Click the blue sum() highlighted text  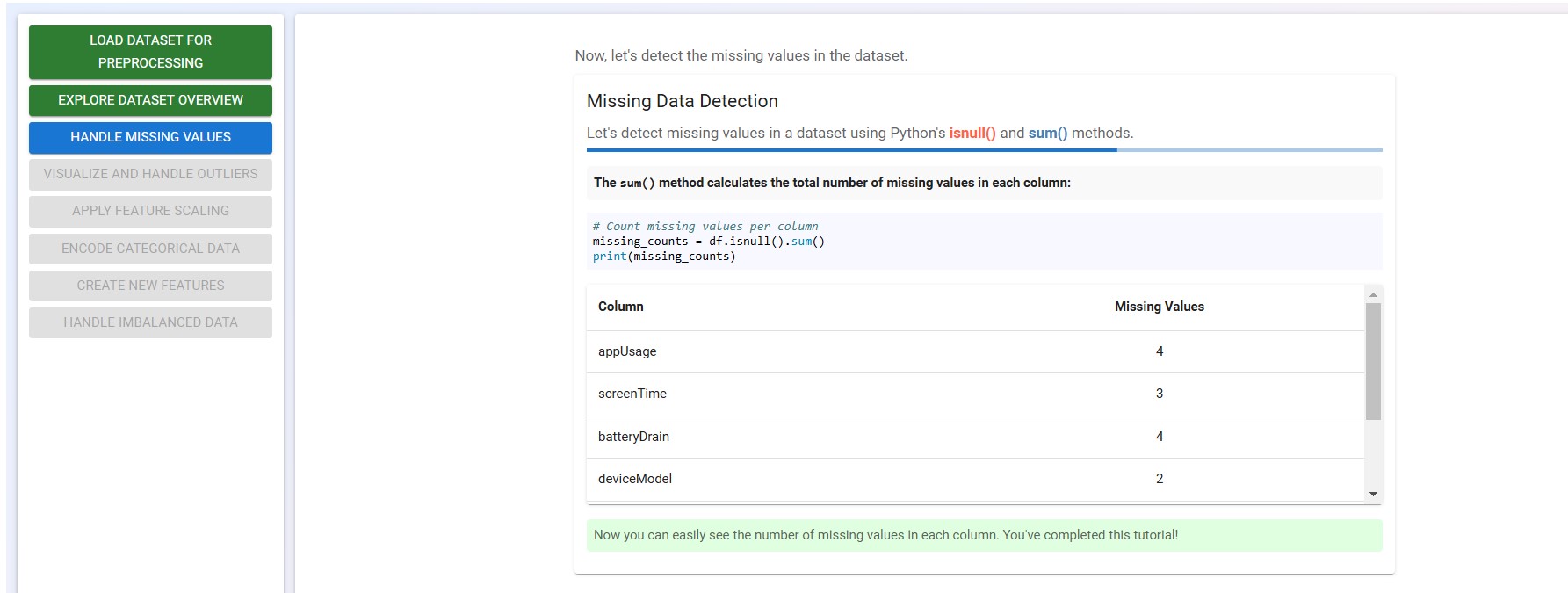[x=1047, y=133]
